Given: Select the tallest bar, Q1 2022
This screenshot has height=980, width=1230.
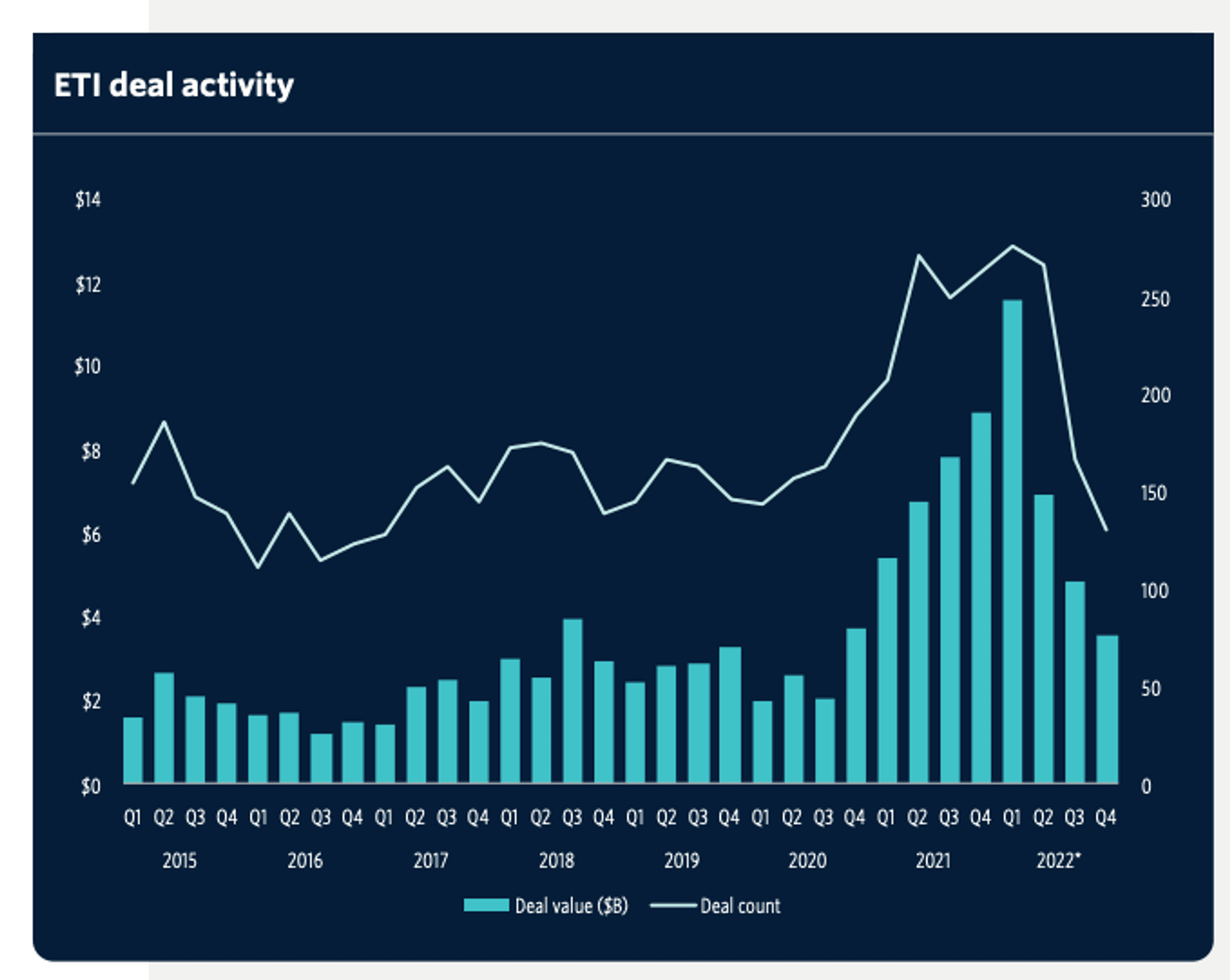Looking at the screenshot, I should [x=1012, y=541].
